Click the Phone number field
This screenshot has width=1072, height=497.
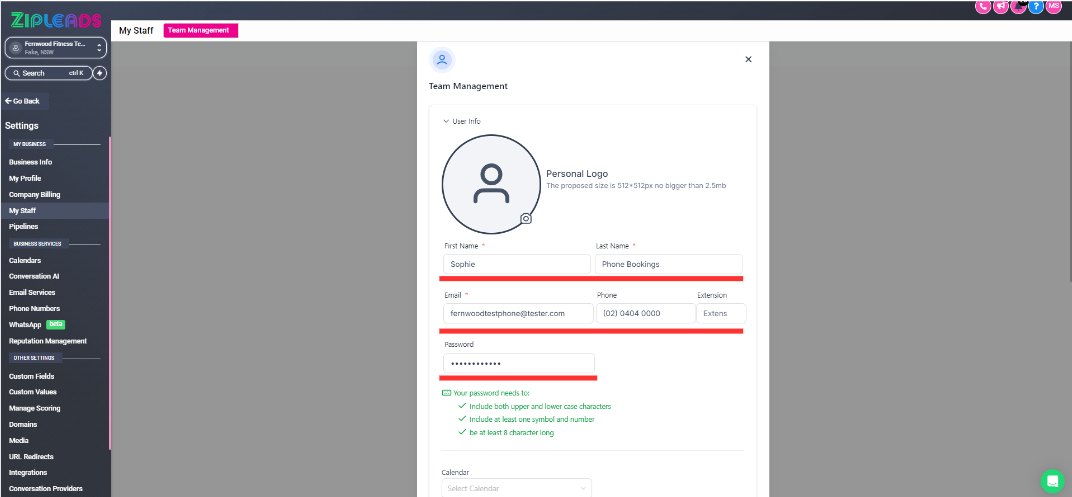[645, 313]
